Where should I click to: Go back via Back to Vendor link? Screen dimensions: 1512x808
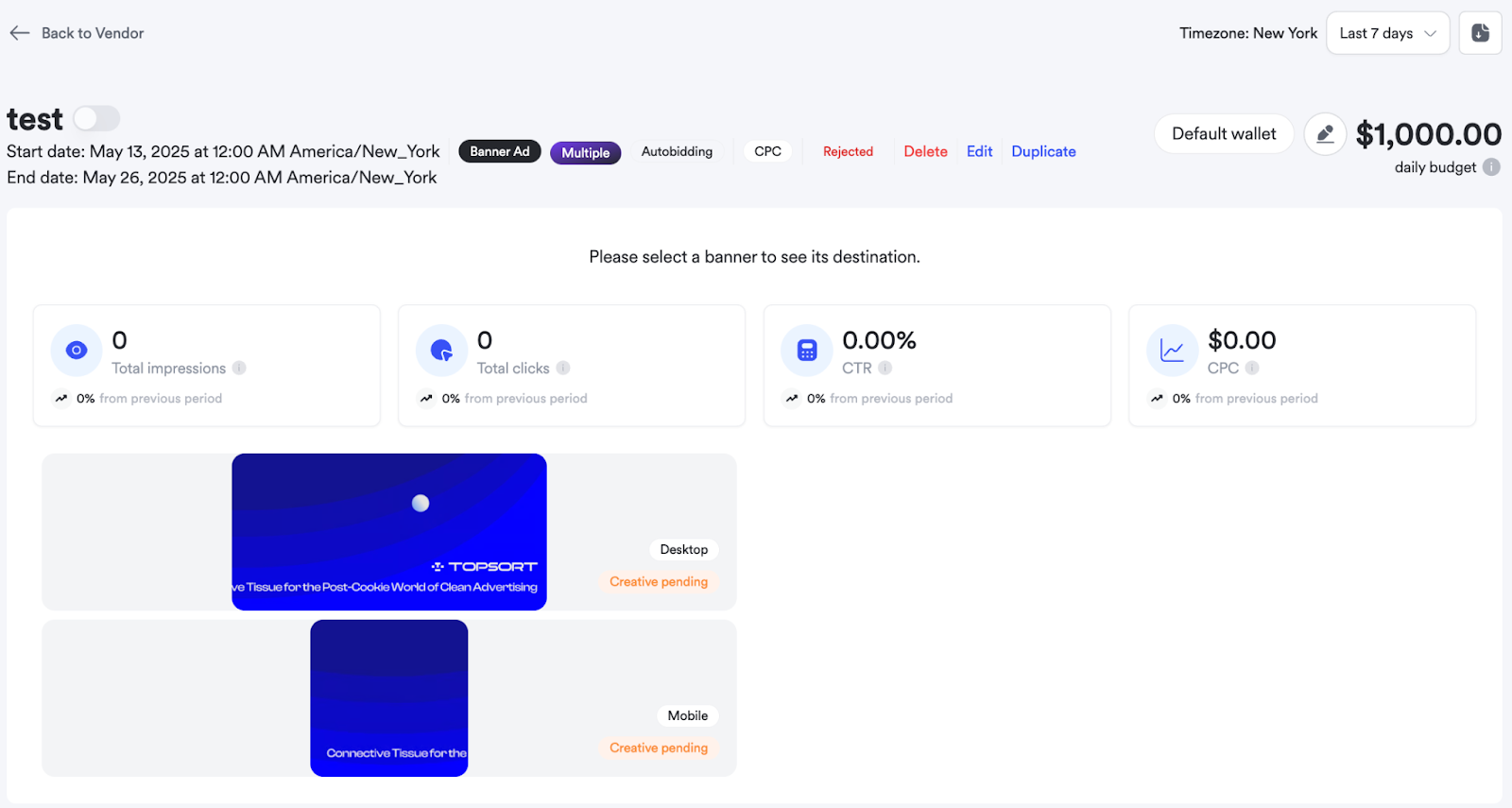[x=93, y=33]
